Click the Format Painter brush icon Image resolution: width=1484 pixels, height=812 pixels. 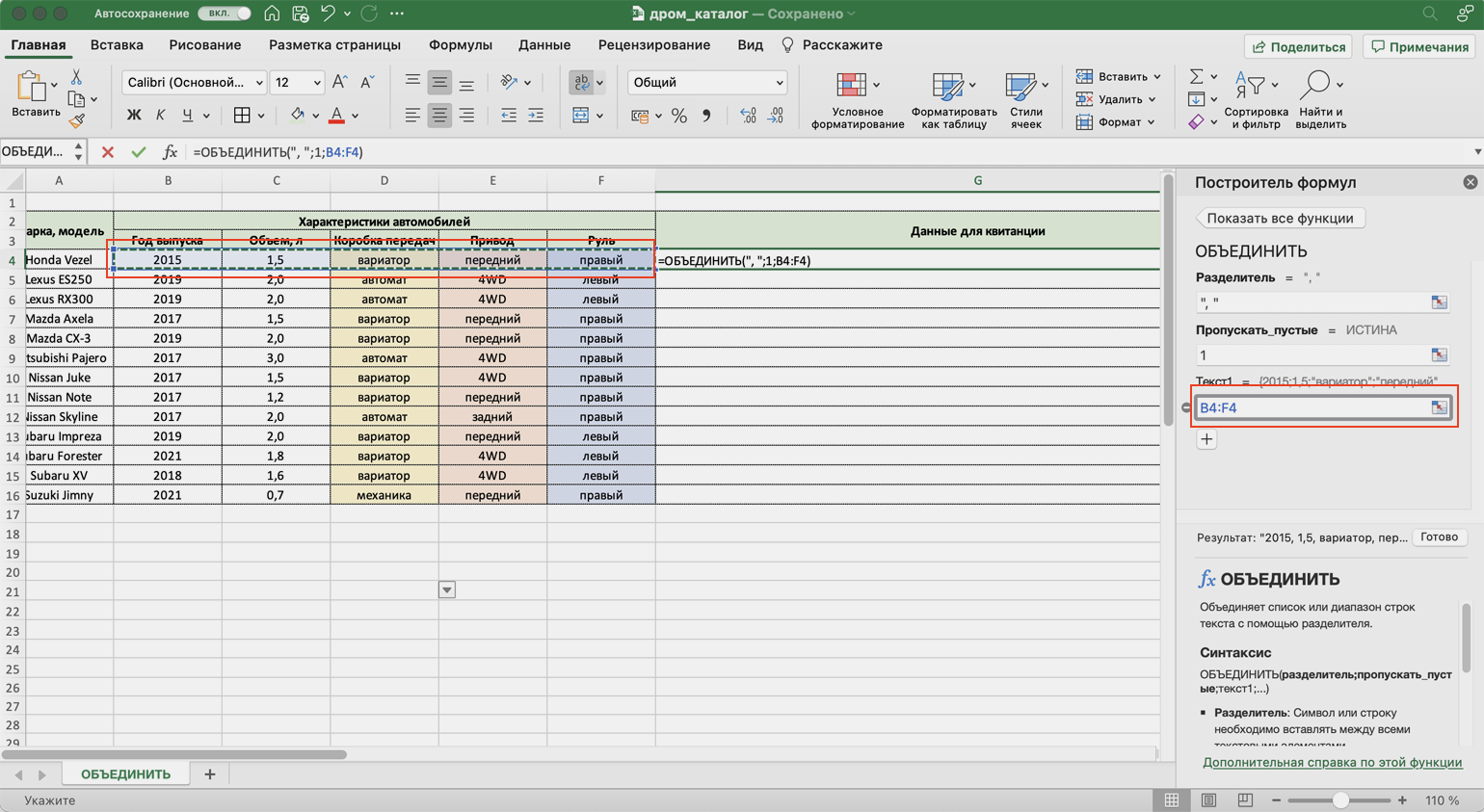77,121
